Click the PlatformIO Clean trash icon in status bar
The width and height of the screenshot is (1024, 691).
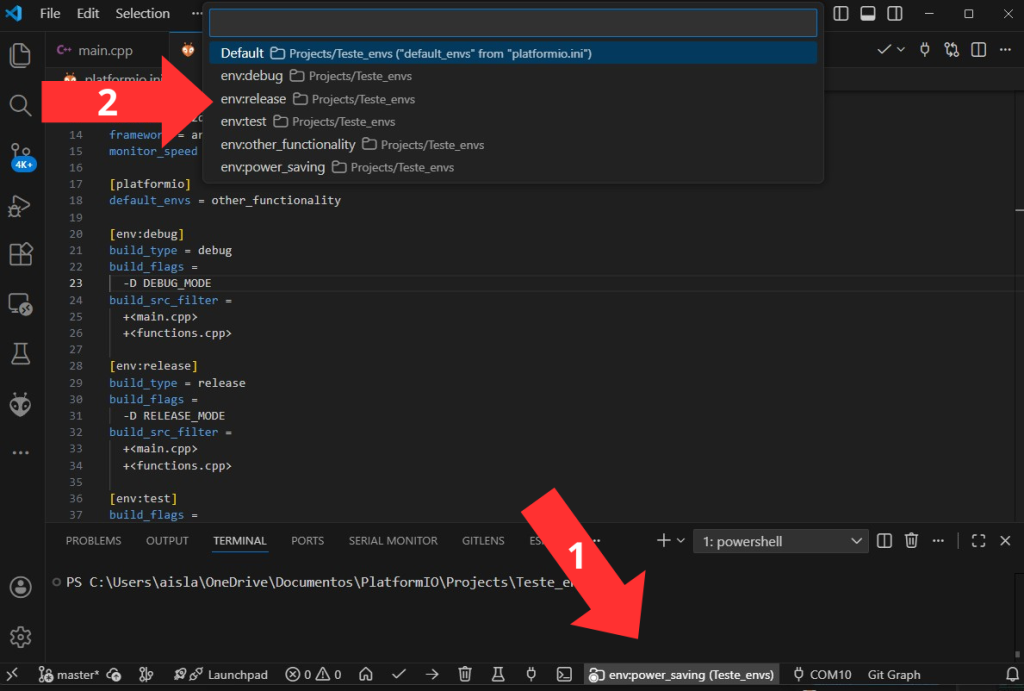click(465, 675)
